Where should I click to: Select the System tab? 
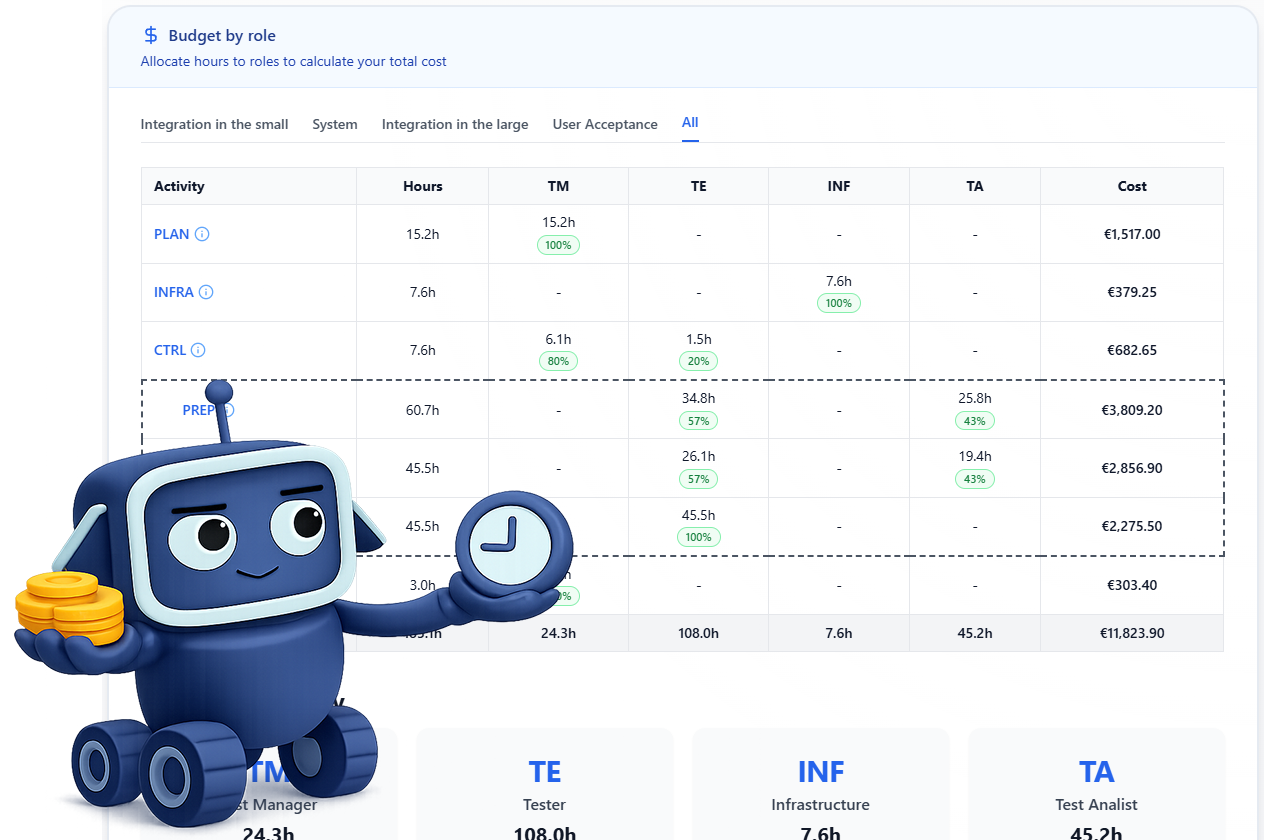coord(334,125)
